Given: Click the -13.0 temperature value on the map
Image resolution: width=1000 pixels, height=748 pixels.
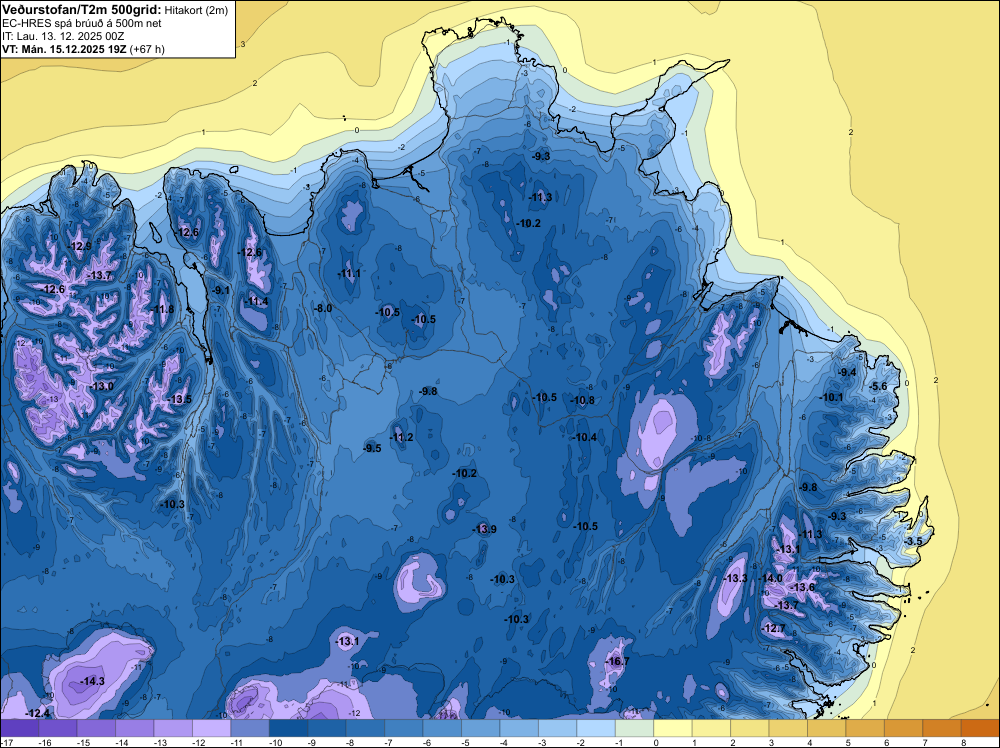Looking at the screenshot, I should [x=101, y=386].
